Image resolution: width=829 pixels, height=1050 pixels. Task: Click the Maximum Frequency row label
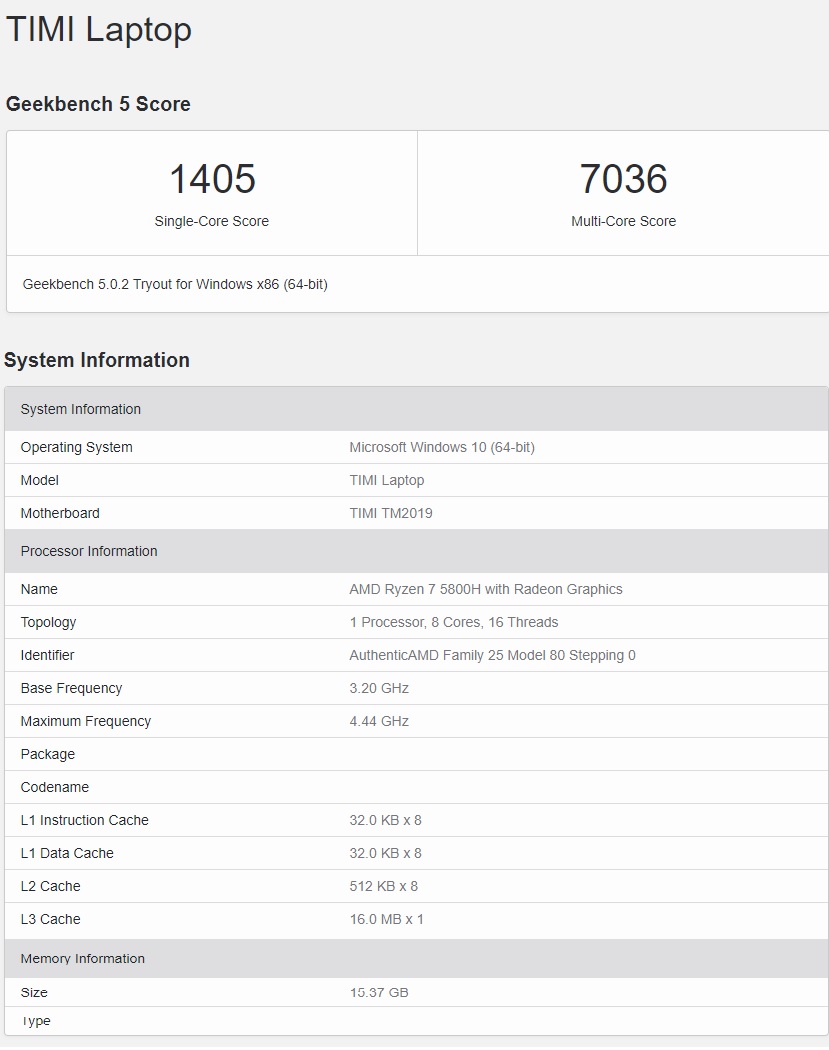(x=86, y=721)
